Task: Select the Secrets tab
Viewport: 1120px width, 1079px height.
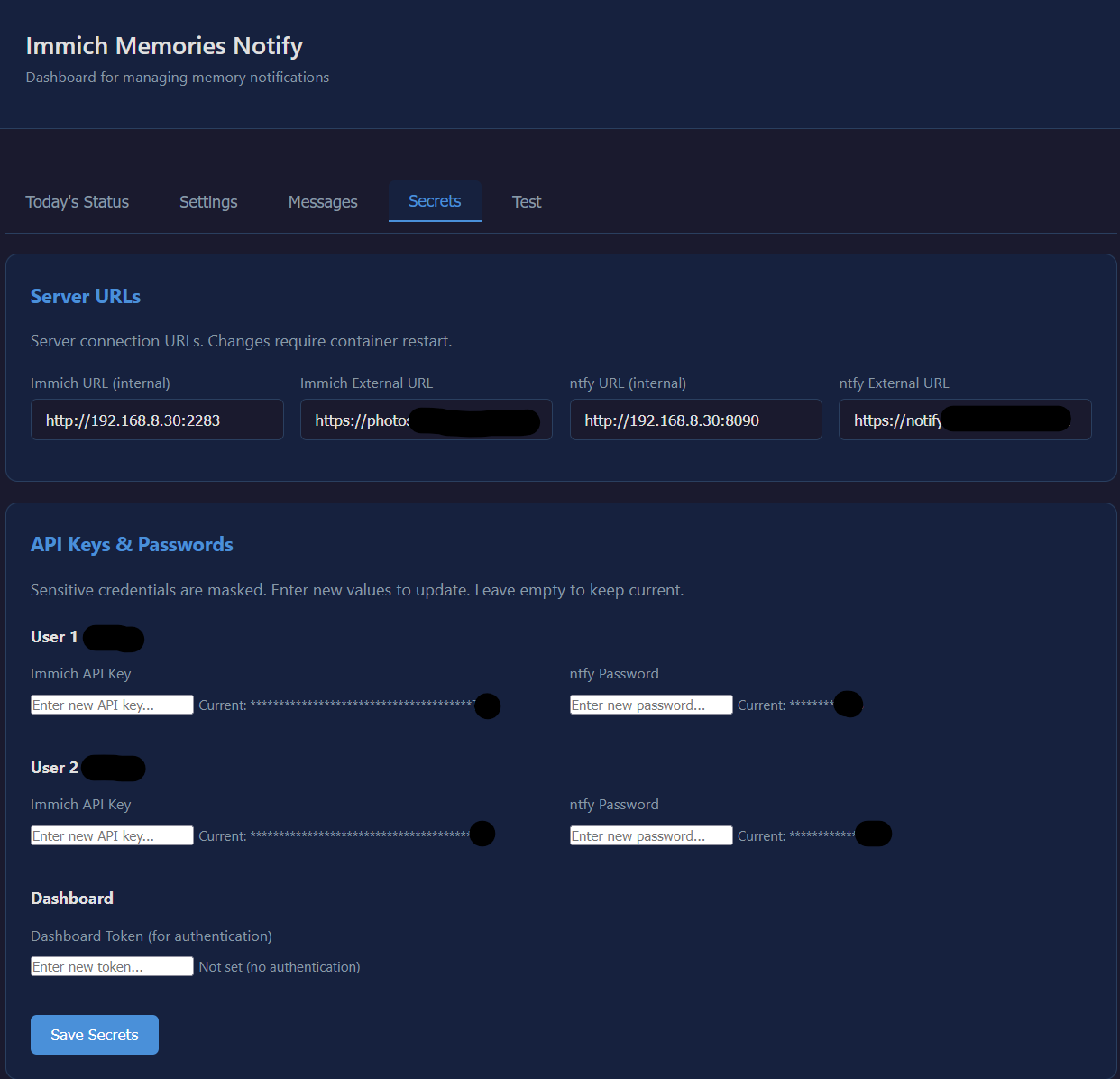Action: [435, 201]
